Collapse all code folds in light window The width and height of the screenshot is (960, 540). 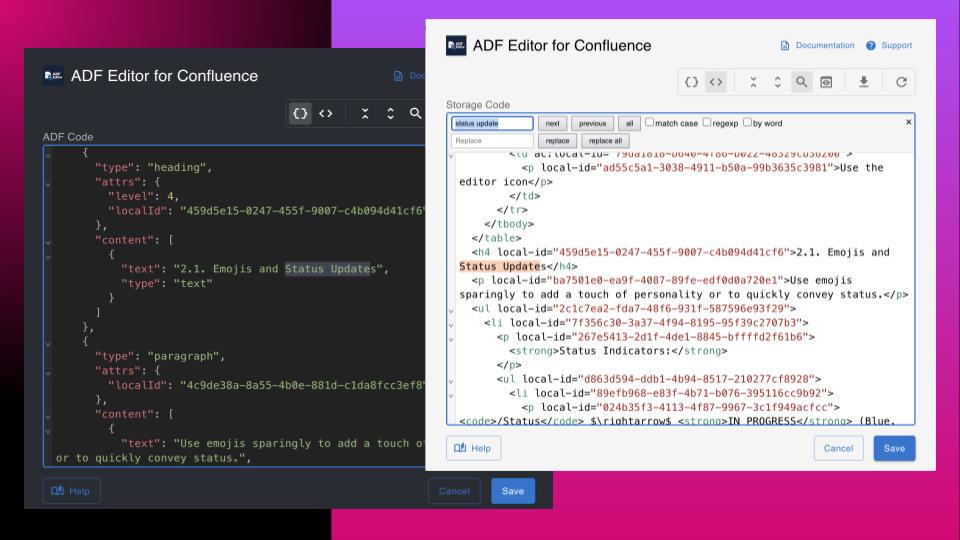coord(753,82)
